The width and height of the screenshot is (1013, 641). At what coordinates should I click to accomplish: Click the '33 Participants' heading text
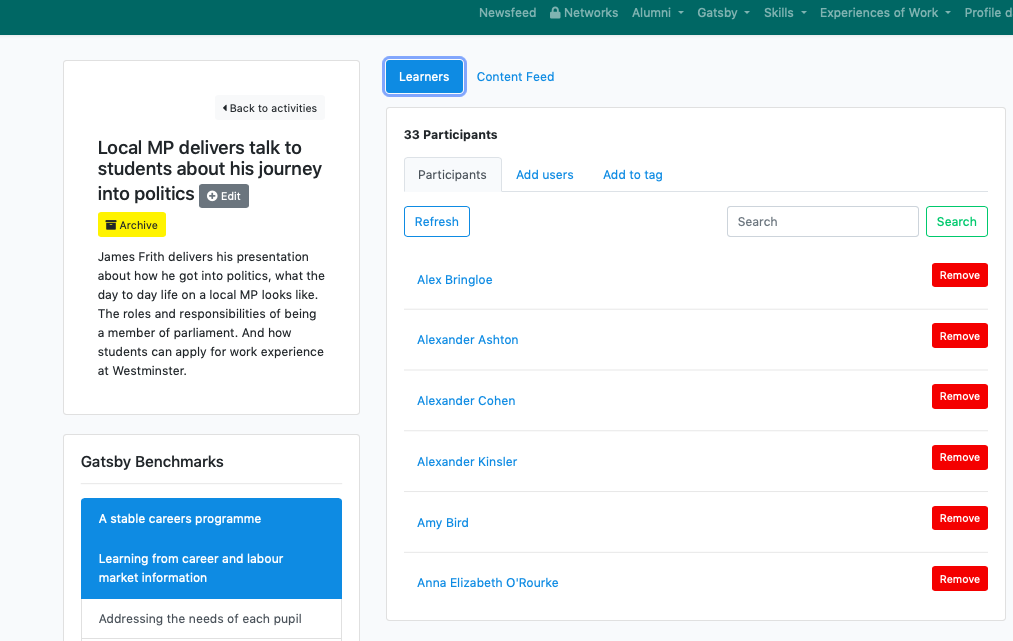[x=450, y=134]
